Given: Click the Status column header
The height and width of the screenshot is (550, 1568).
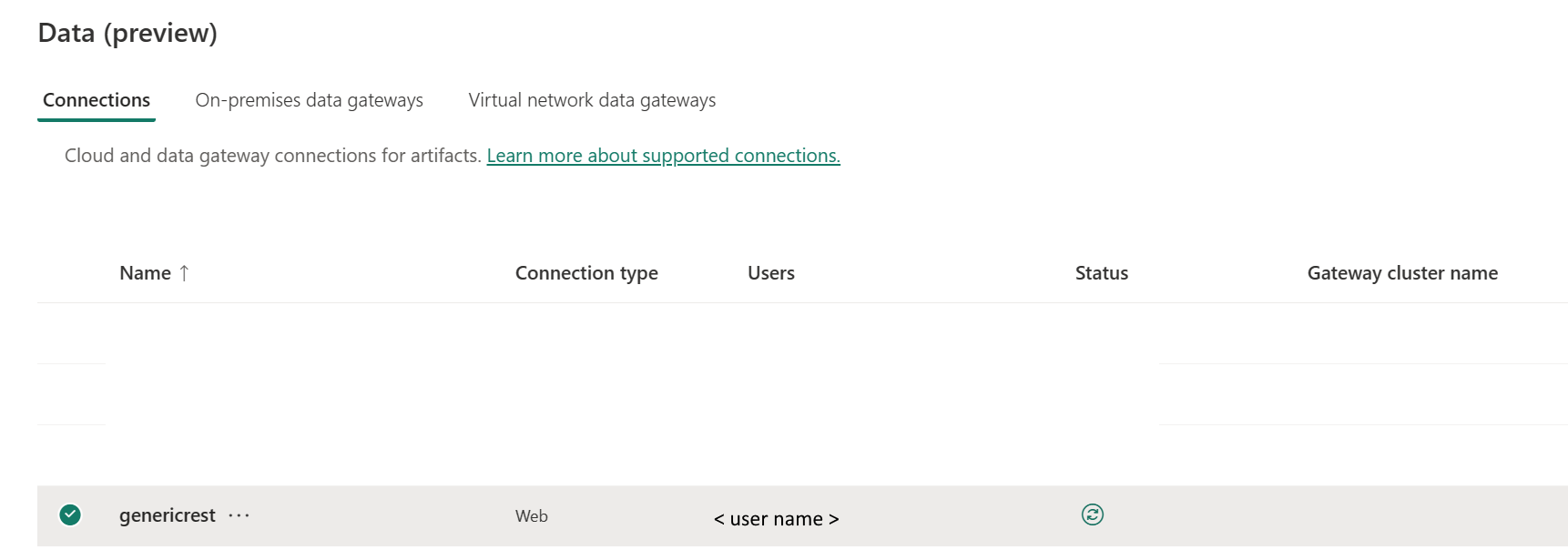Looking at the screenshot, I should point(1101,273).
